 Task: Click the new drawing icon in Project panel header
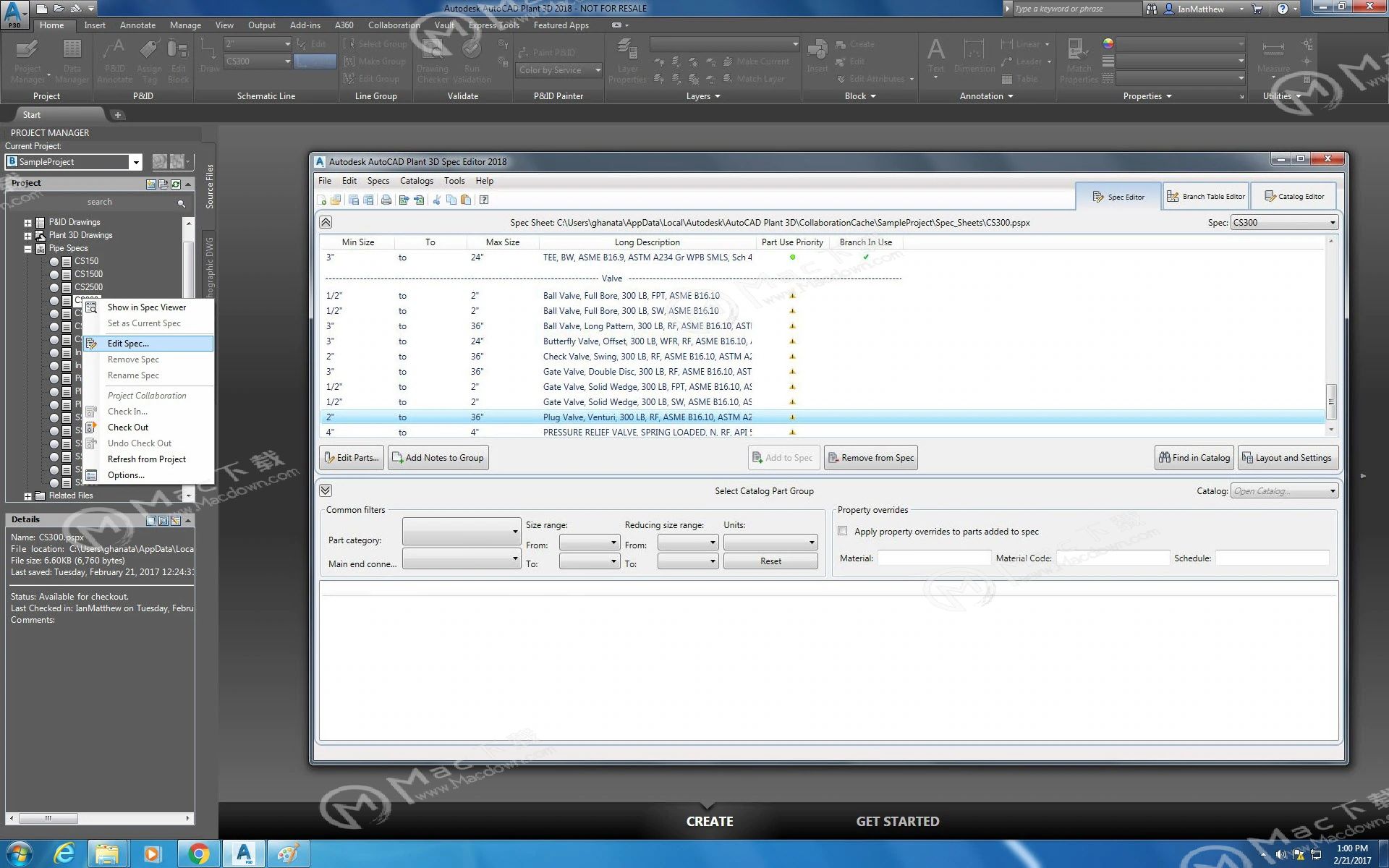point(151,184)
